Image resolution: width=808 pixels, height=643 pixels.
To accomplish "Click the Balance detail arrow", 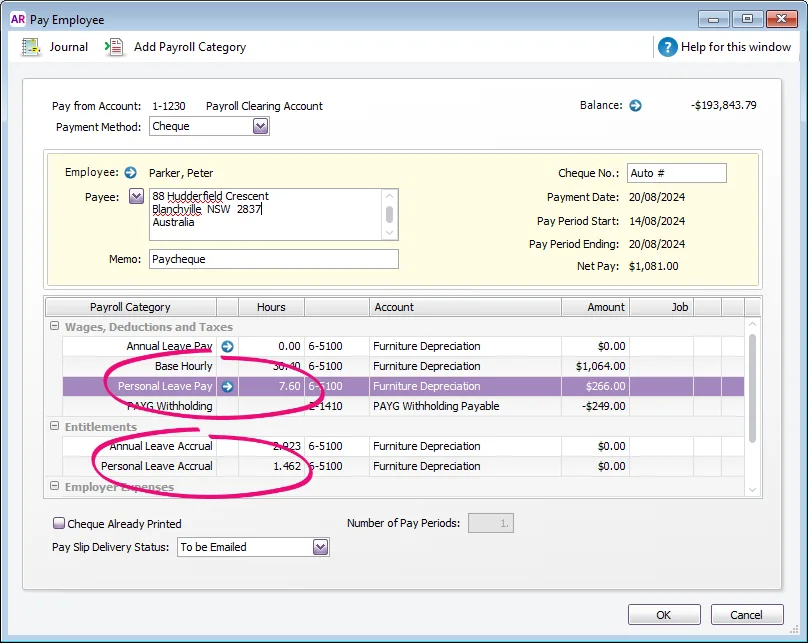I will [x=637, y=104].
